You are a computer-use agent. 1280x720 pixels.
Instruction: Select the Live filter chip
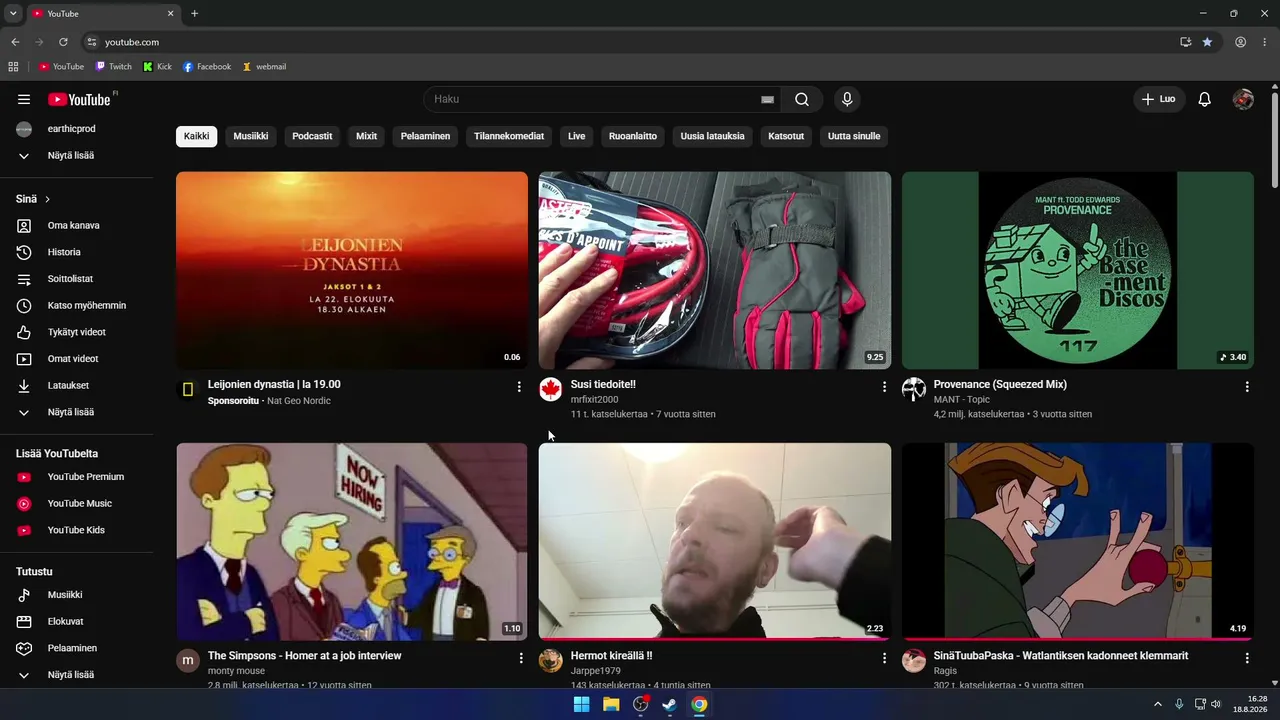pos(577,136)
